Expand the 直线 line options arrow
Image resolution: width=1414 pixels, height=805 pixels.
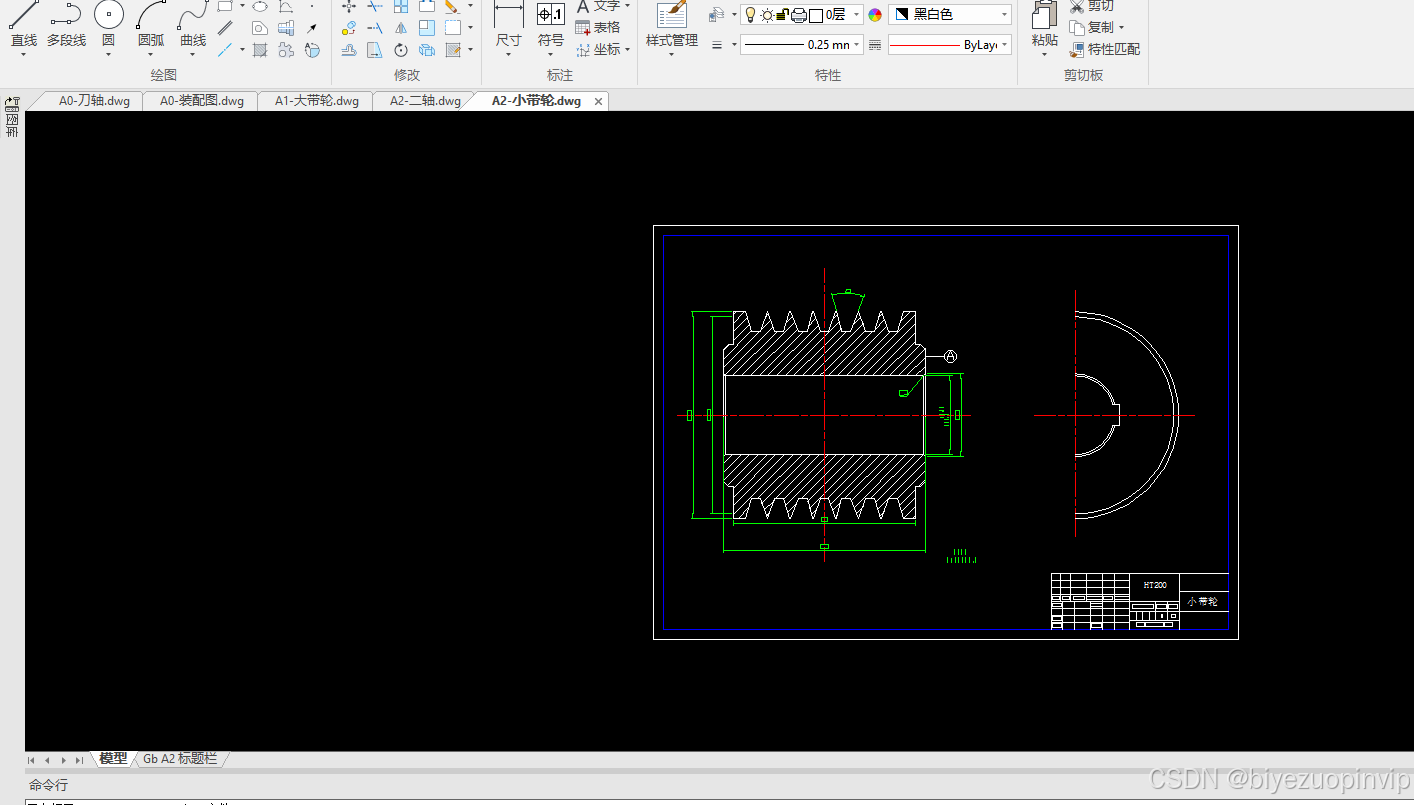coord(23,55)
